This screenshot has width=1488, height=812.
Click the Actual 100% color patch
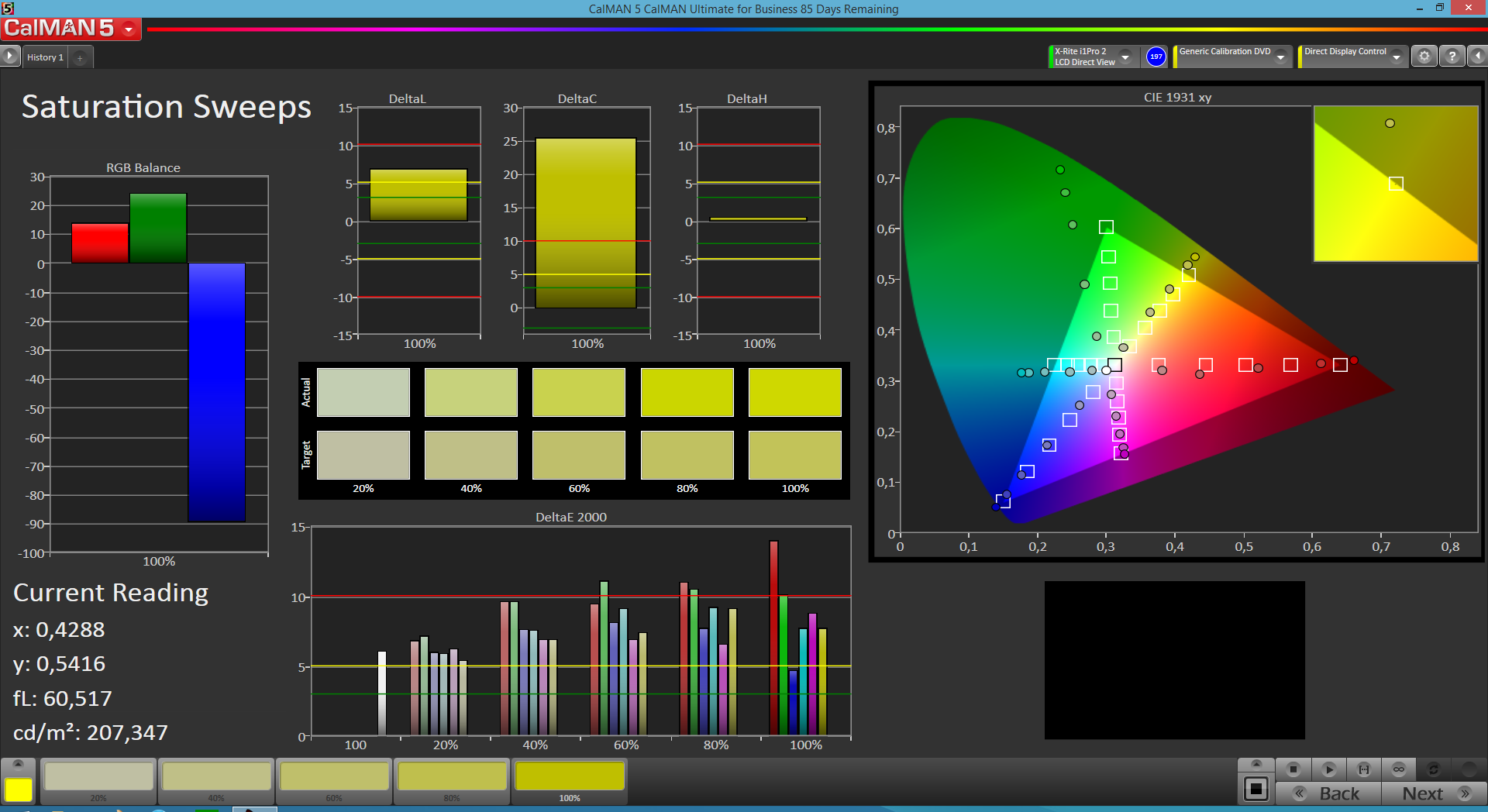pyautogui.click(x=795, y=392)
